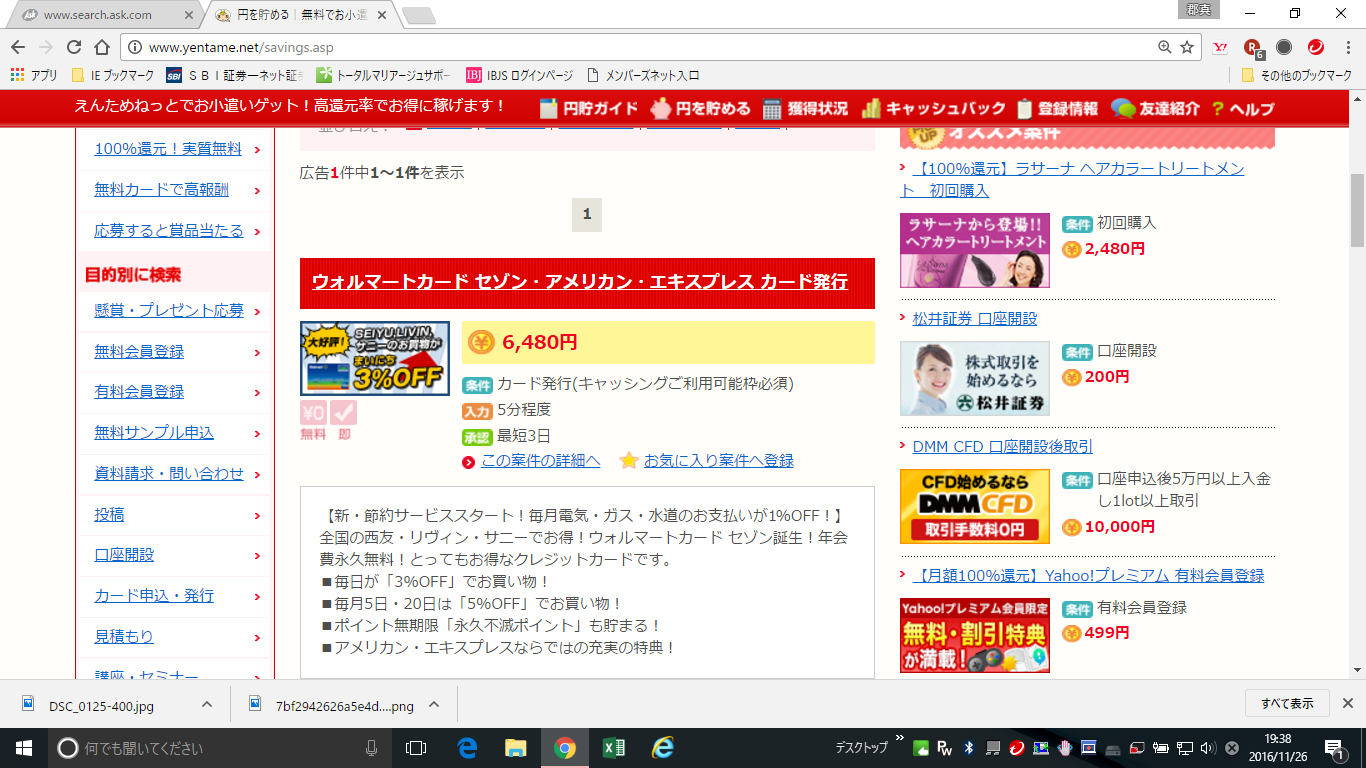Select 無料会員登録 category
This screenshot has height=768, width=1366.
(x=139, y=352)
